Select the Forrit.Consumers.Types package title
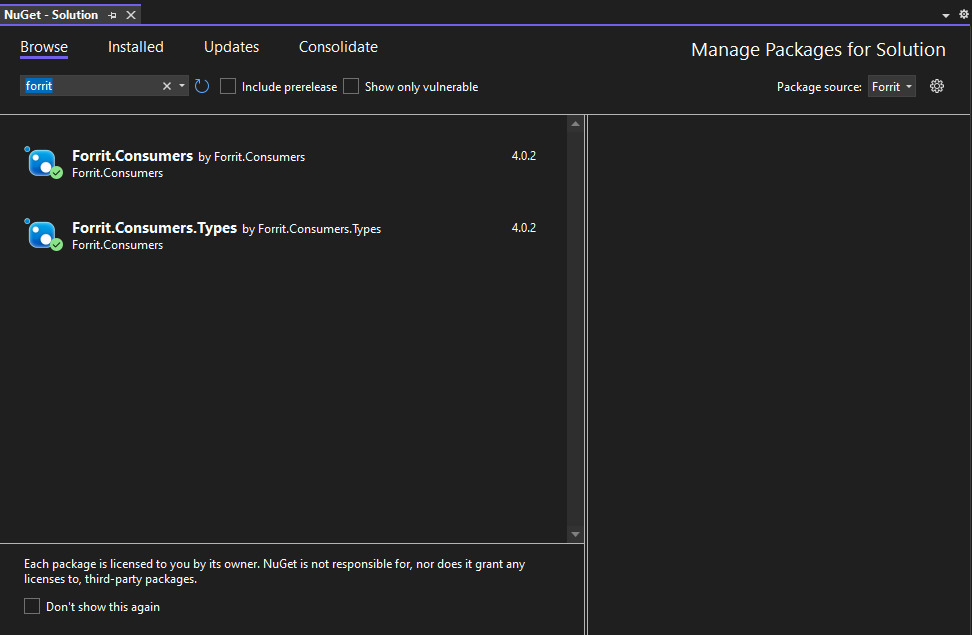This screenshot has width=972, height=635. 154,228
